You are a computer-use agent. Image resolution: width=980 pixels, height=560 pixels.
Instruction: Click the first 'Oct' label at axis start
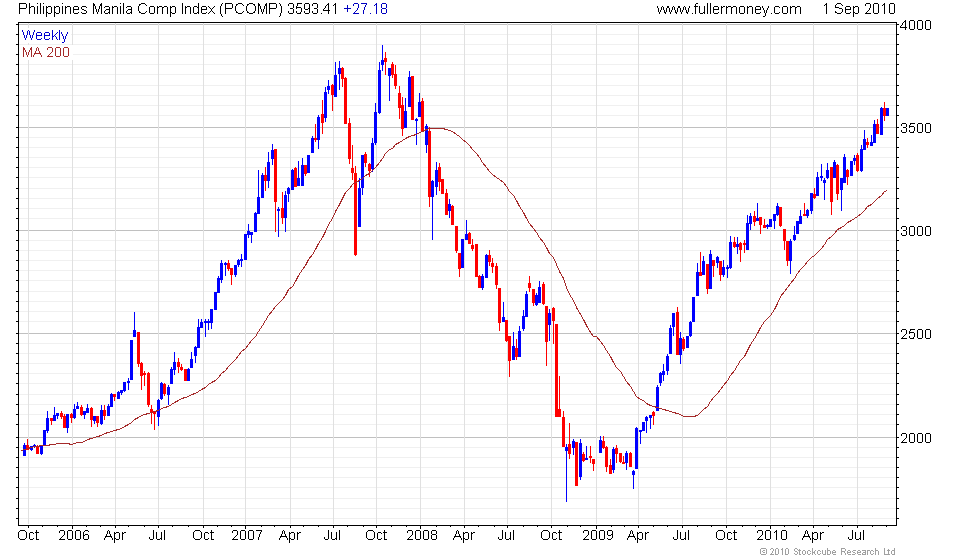tap(28, 536)
